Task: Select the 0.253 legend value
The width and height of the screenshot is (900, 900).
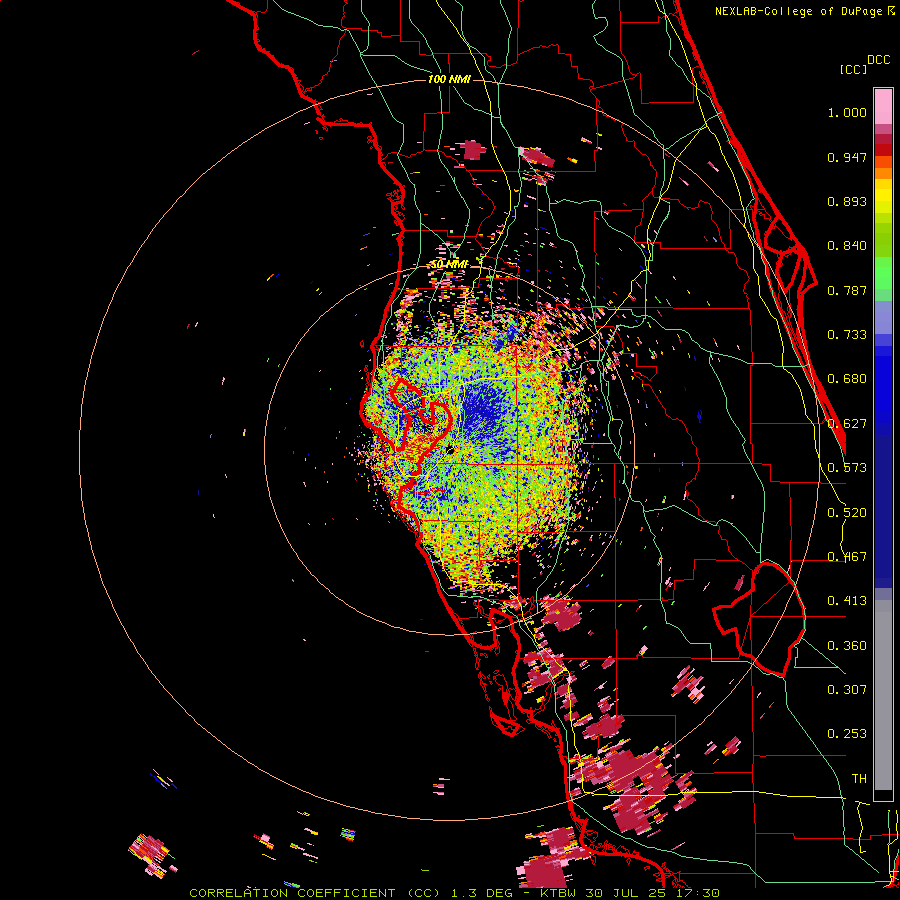Action: click(x=847, y=734)
